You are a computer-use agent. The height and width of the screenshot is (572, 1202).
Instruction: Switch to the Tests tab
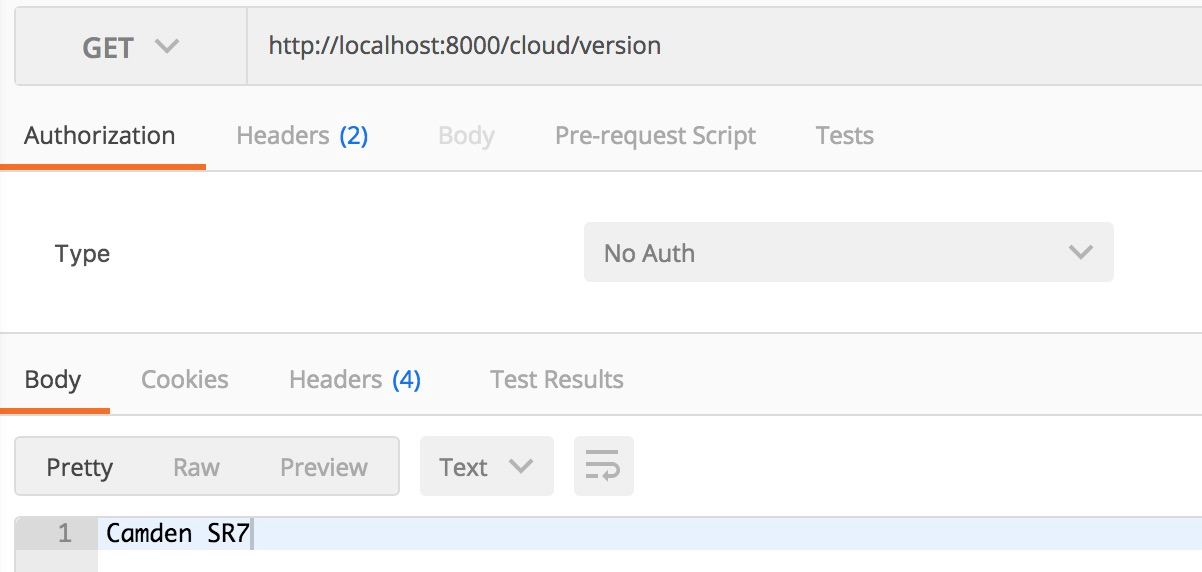point(844,136)
